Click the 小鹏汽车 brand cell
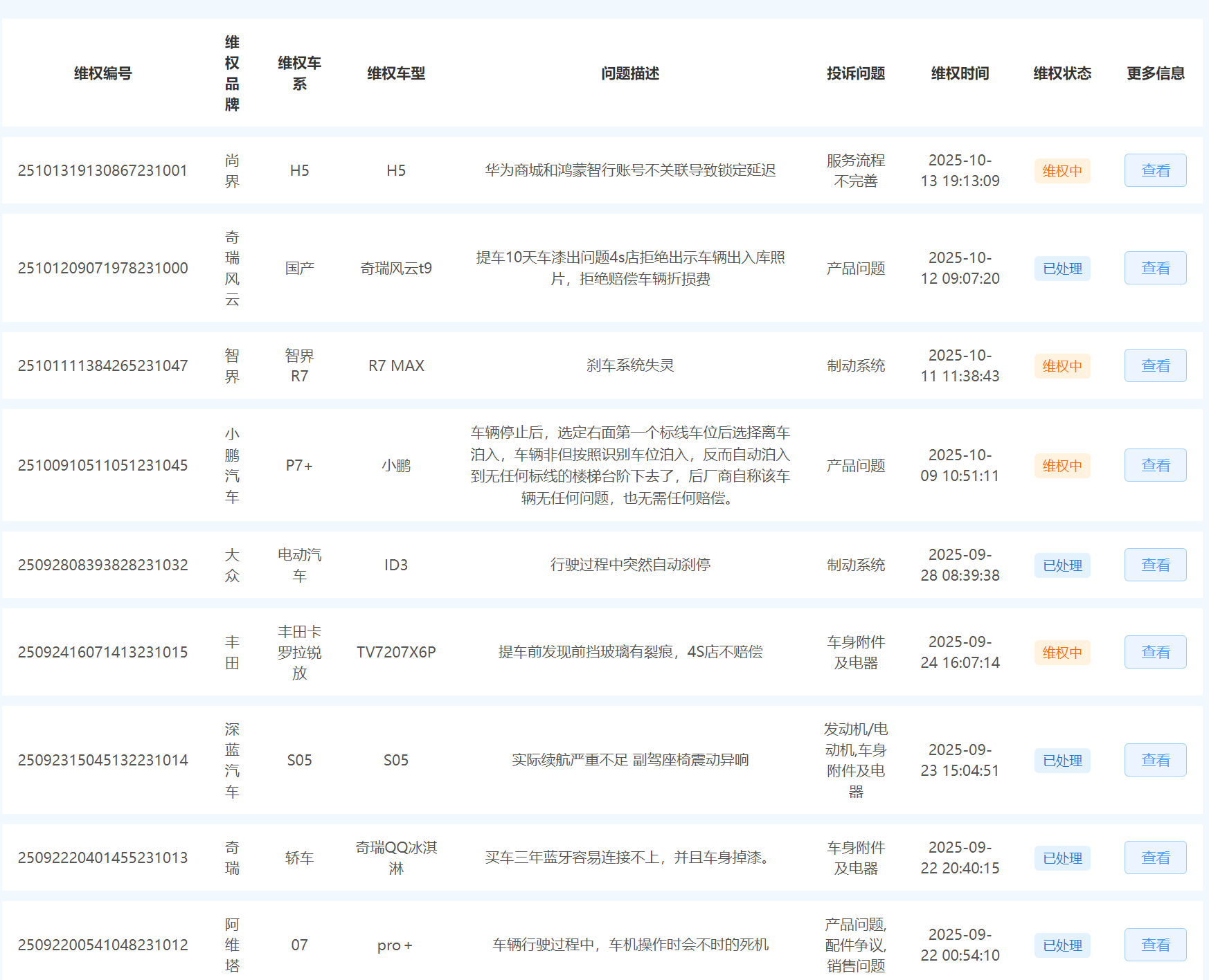The width and height of the screenshot is (1209, 980). click(x=232, y=465)
